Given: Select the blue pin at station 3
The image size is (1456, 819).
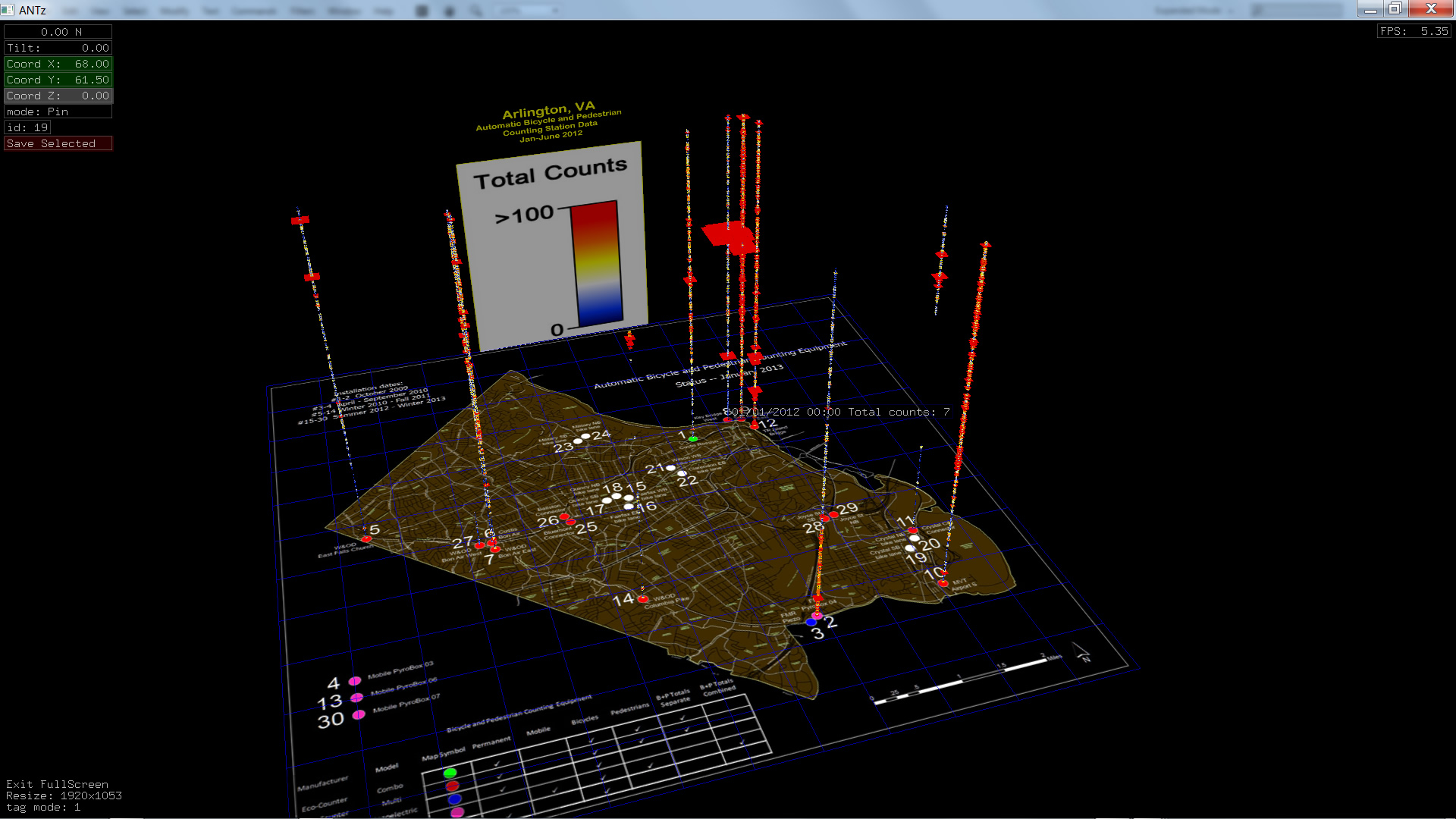Looking at the screenshot, I should tap(811, 623).
